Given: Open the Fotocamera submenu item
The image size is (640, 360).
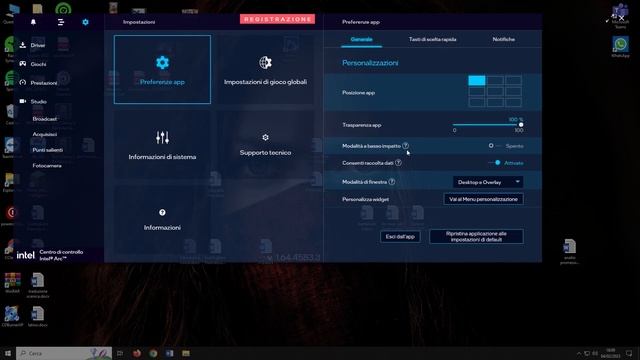Looking at the screenshot, I should point(47,166).
